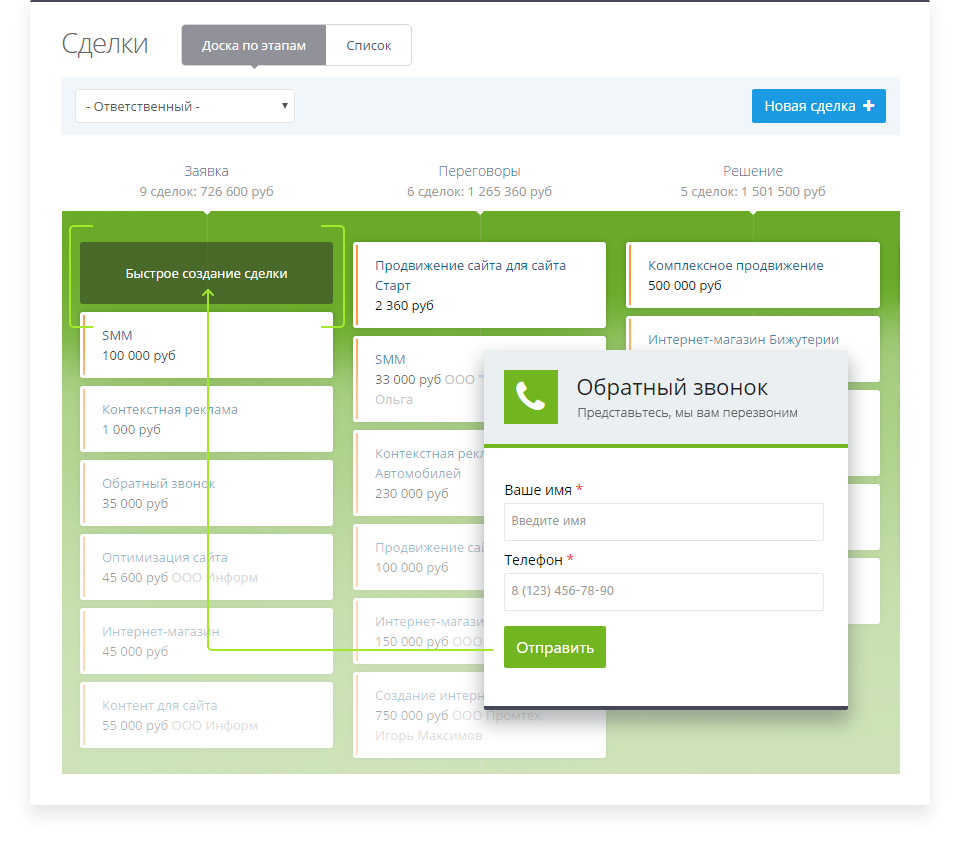
Task: Open Комплексное продвижение deal card
Action: (x=753, y=275)
